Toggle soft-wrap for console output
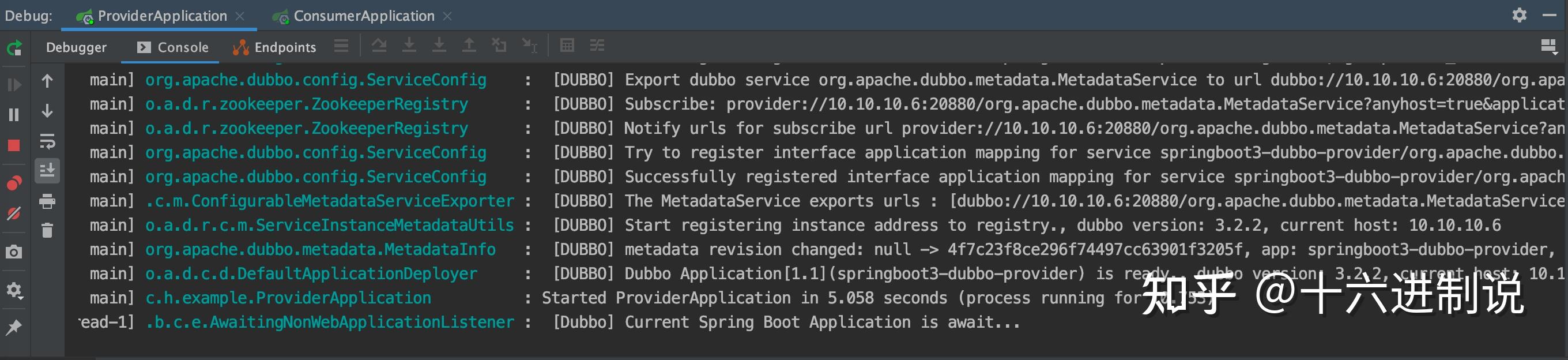This screenshot has width=1568, height=360. point(47,142)
